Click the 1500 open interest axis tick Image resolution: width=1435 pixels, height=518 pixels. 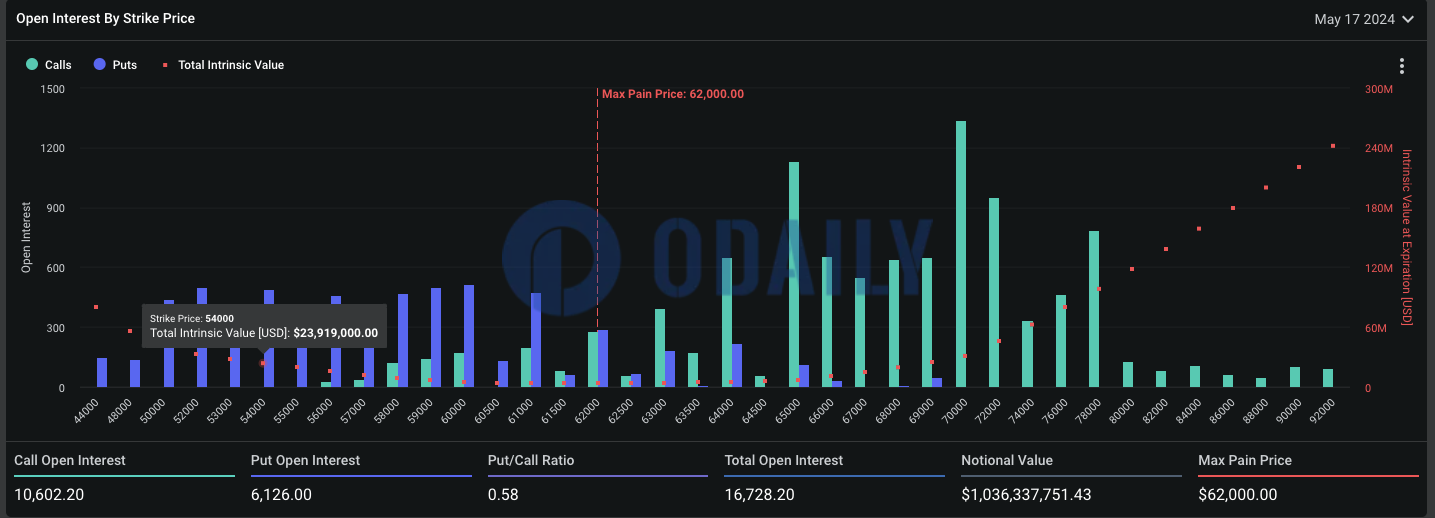[x=53, y=89]
